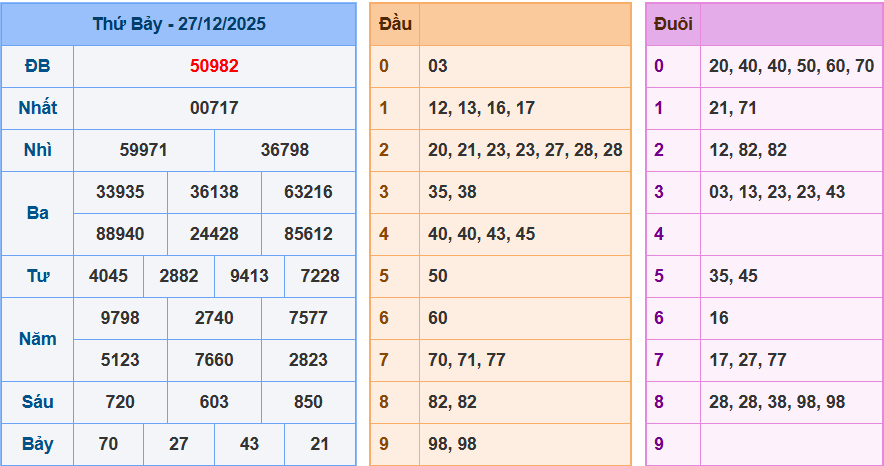Click the first prize number 00717
Image resolution: width=884 pixels, height=466 pixels.
click(214, 108)
